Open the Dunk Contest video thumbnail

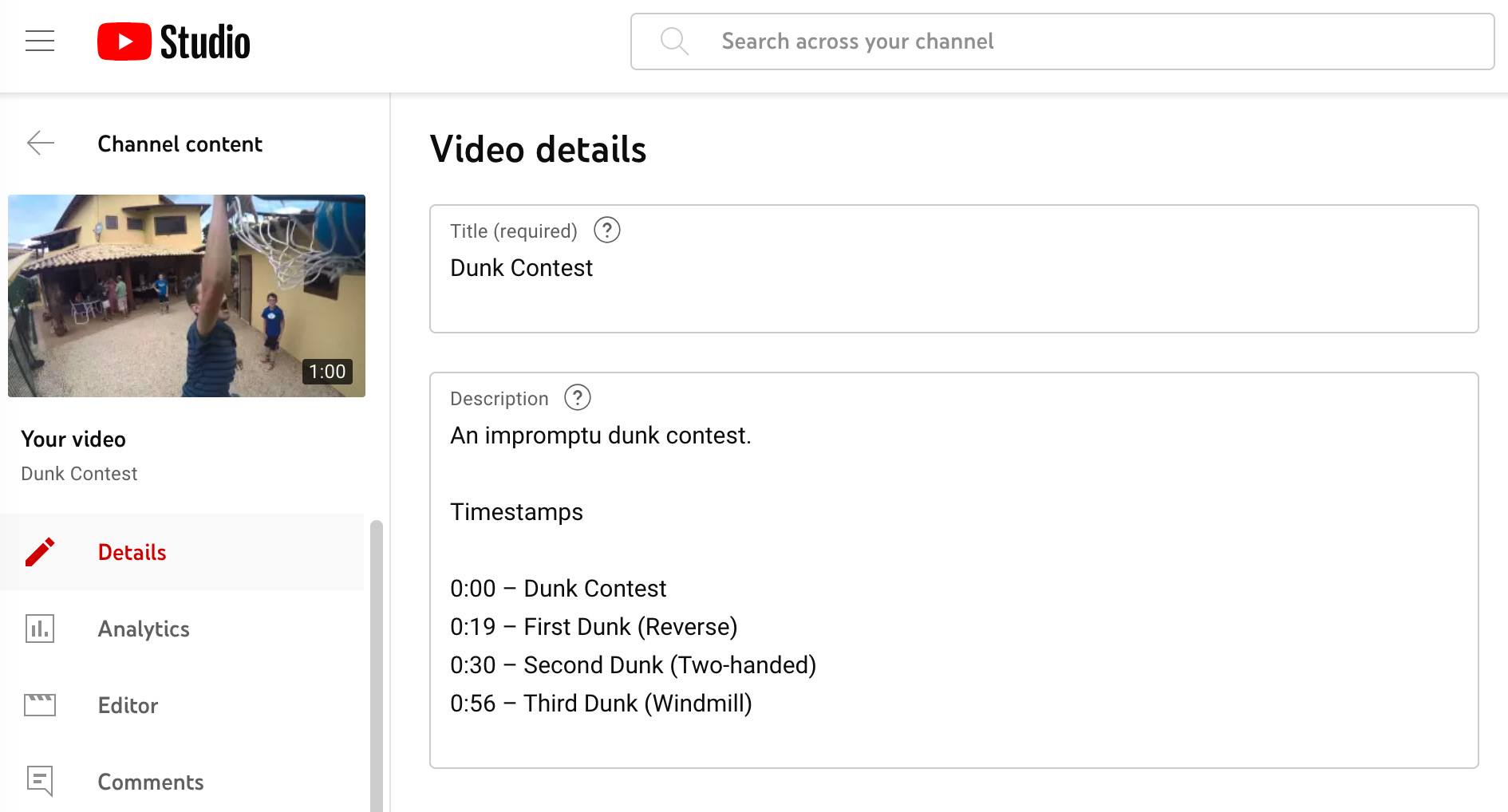pos(187,296)
